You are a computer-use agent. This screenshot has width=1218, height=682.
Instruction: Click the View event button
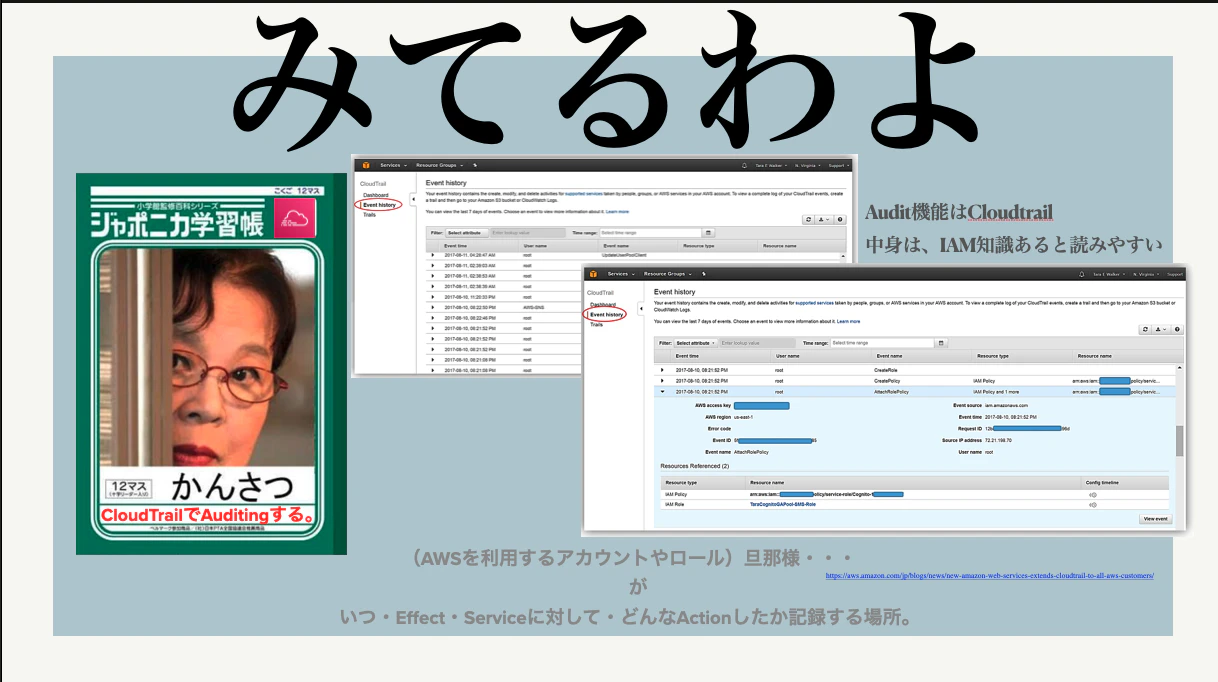tap(1154, 519)
